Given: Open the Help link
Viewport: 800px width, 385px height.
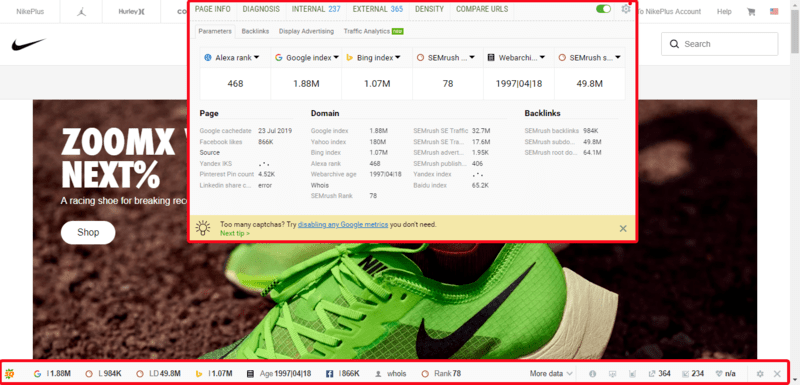Looking at the screenshot, I should 724,12.
